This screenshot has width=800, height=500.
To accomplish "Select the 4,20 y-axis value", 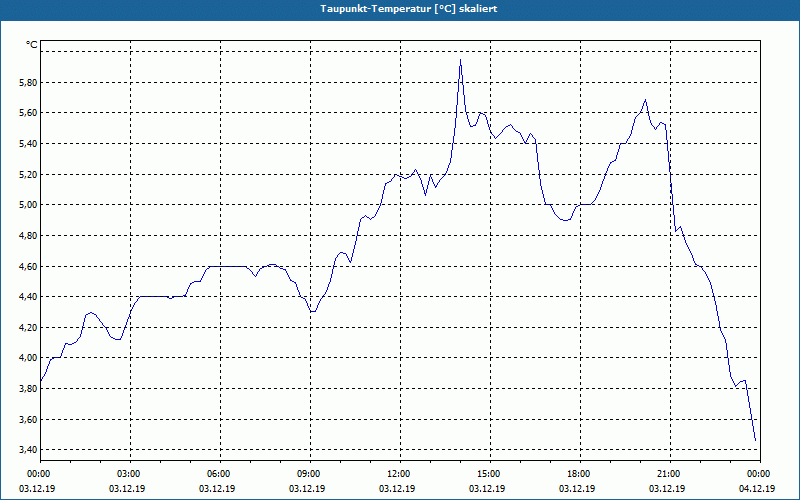I will 28,328.
